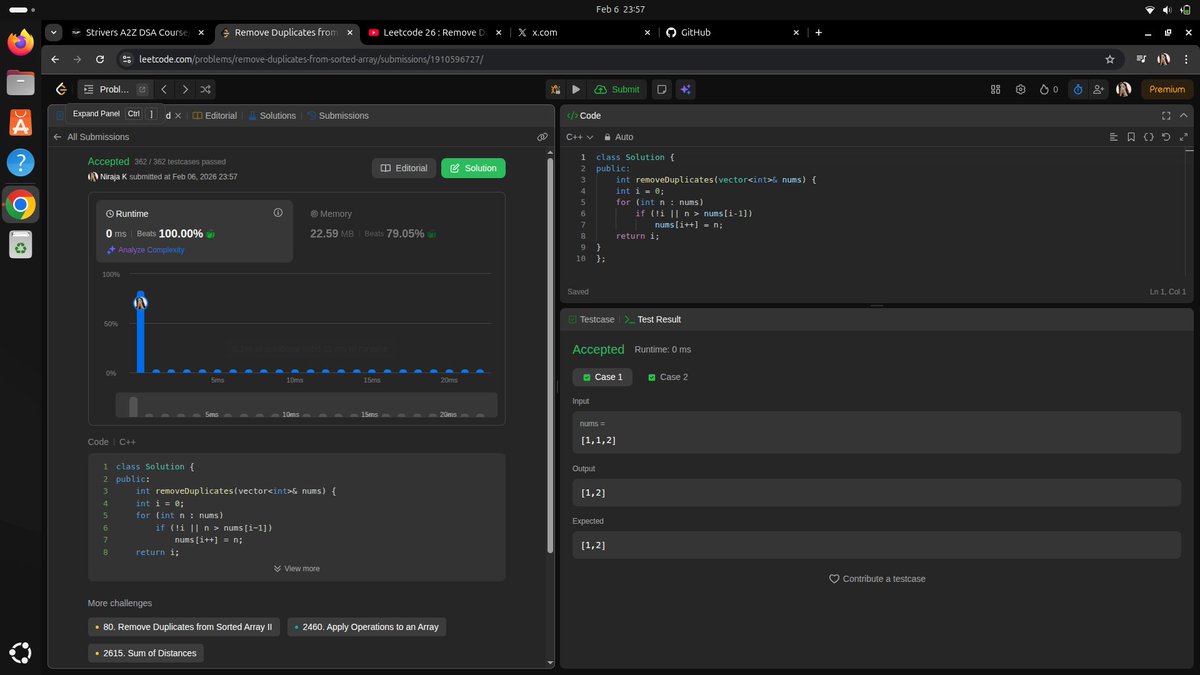Go back to All Submissions
This screenshot has height=675, width=1200.
(91, 137)
